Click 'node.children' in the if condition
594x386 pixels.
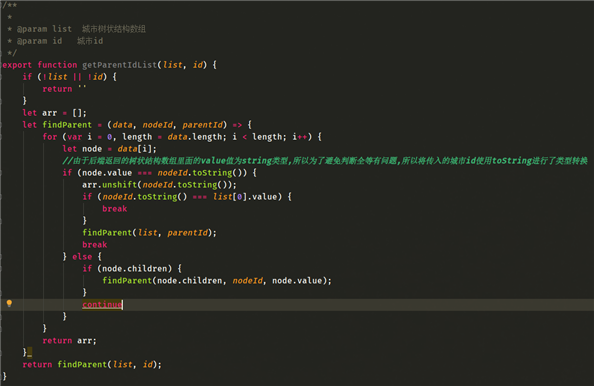pos(134,269)
